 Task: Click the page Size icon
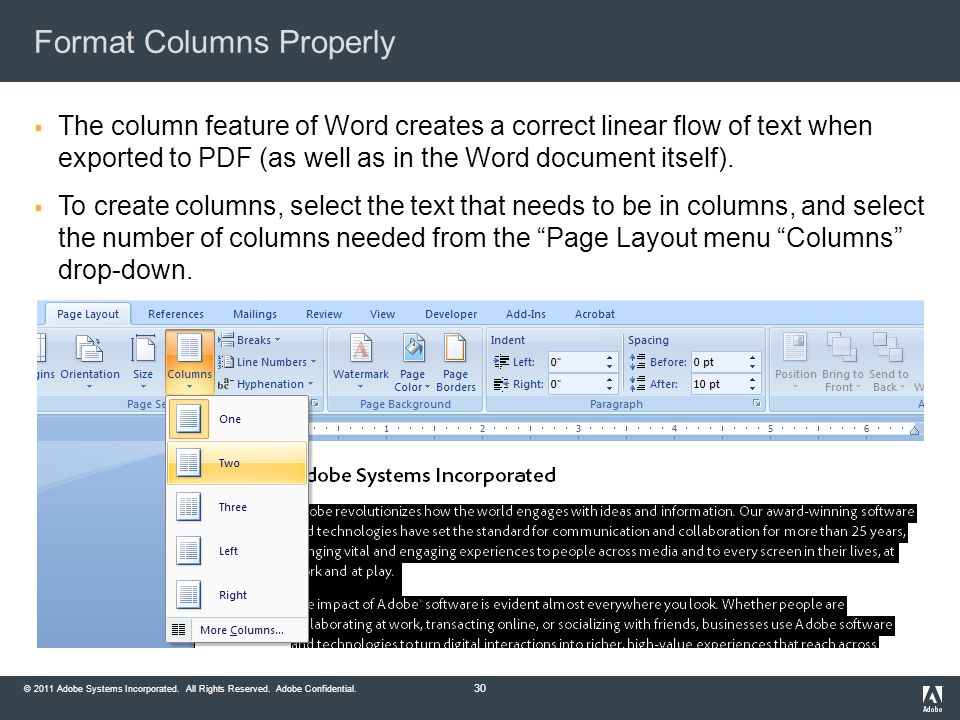tap(143, 348)
